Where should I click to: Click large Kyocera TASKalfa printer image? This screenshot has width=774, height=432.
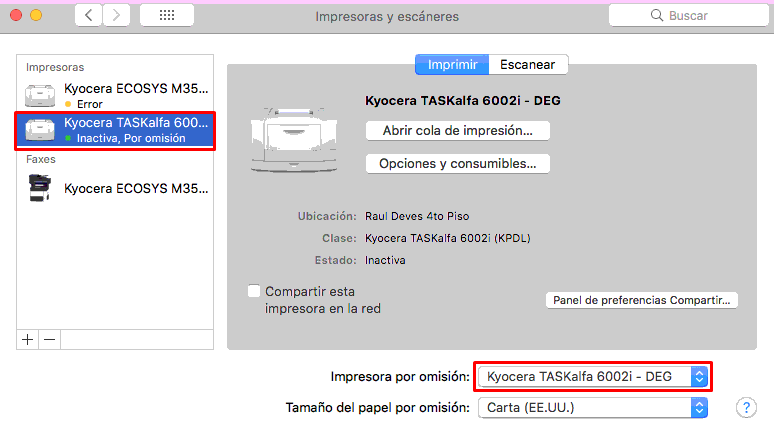click(x=294, y=140)
